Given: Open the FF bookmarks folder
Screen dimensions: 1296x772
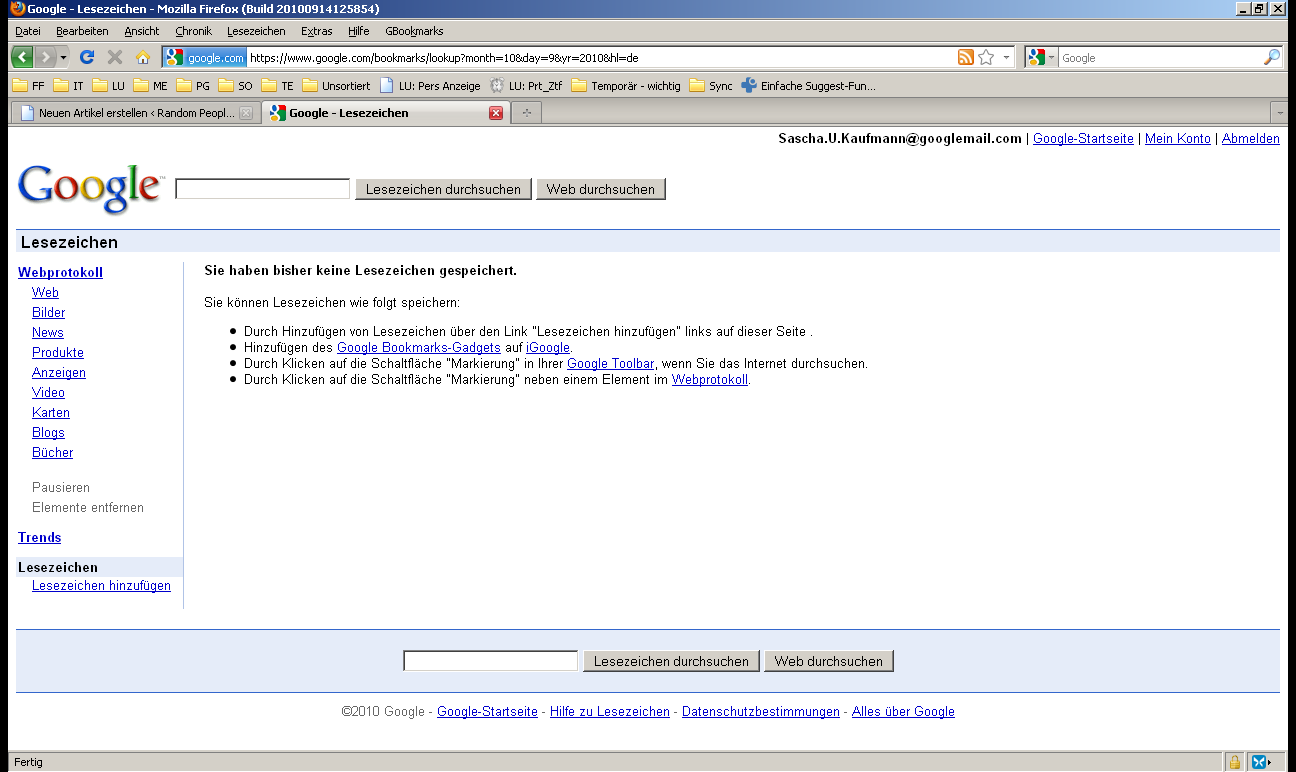Looking at the screenshot, I should (28, 86).
